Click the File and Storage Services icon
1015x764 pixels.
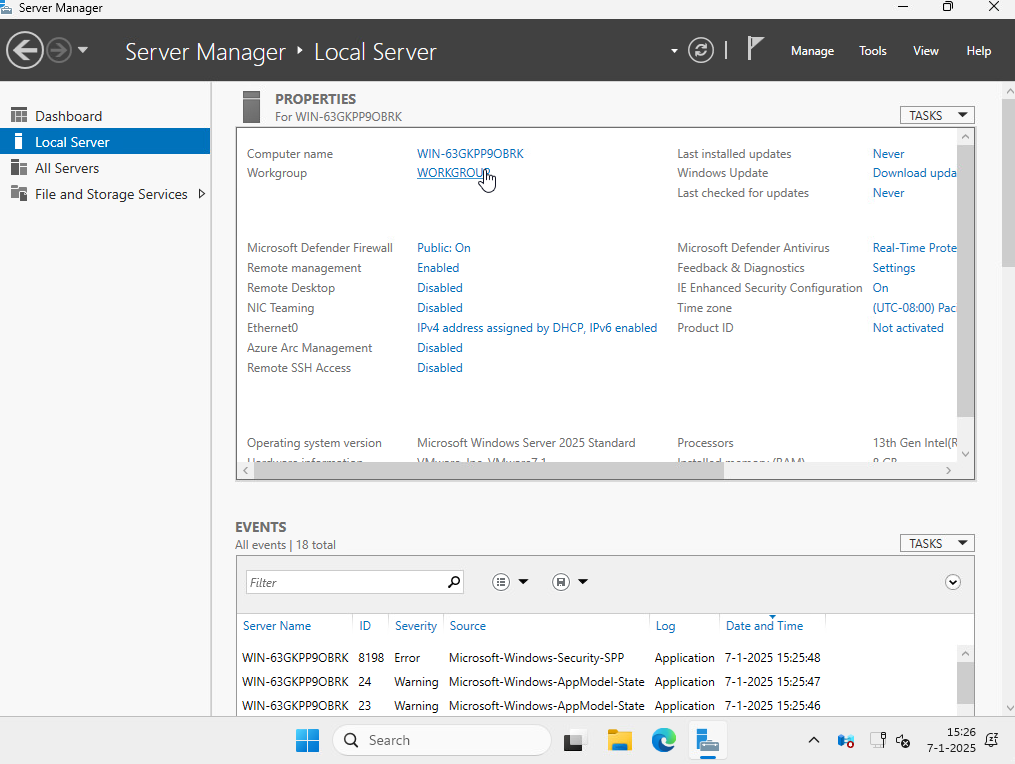coord(19,194)
